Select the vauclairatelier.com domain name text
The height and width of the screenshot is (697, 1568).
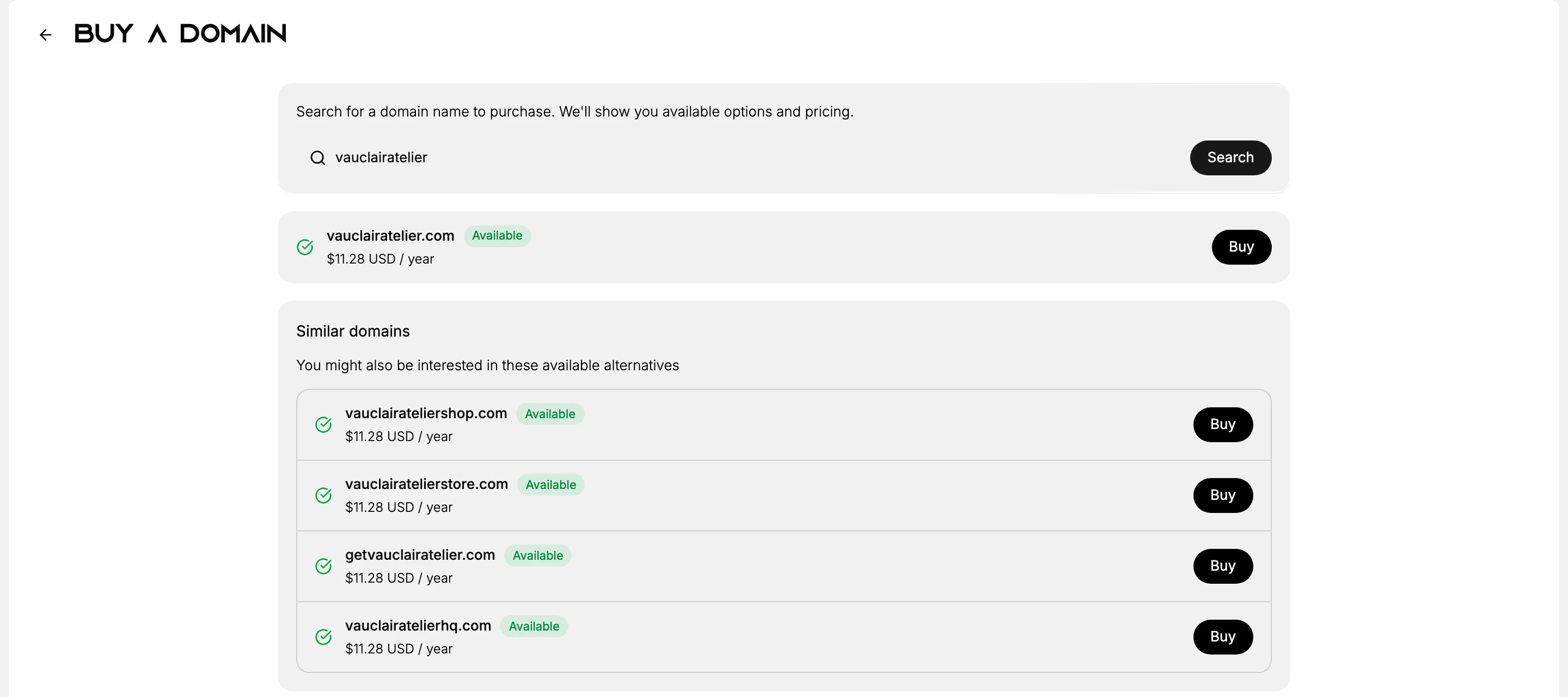tap(390, 236)
